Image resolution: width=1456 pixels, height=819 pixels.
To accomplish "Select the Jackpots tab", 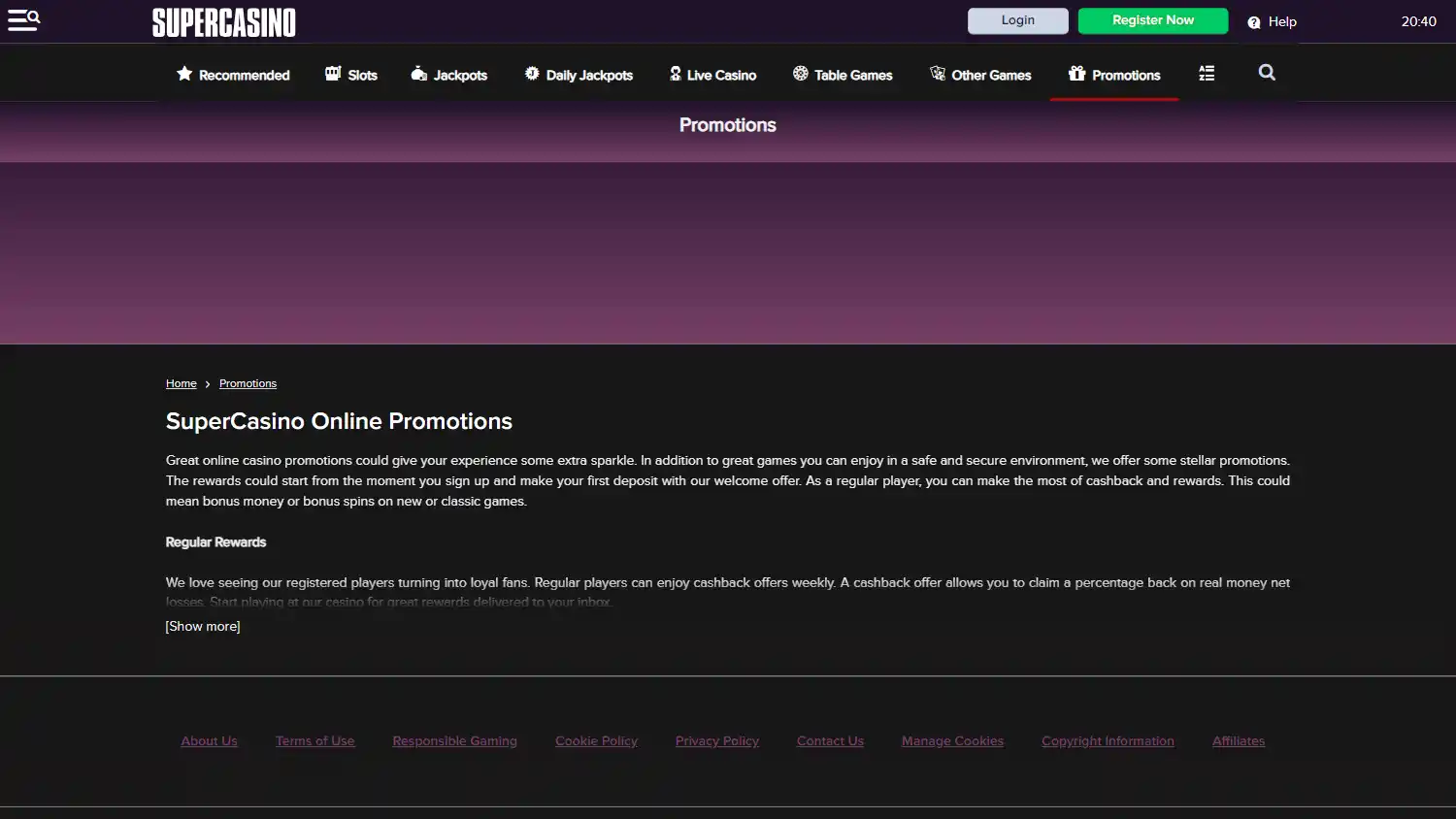I will (x=449, y=75).
